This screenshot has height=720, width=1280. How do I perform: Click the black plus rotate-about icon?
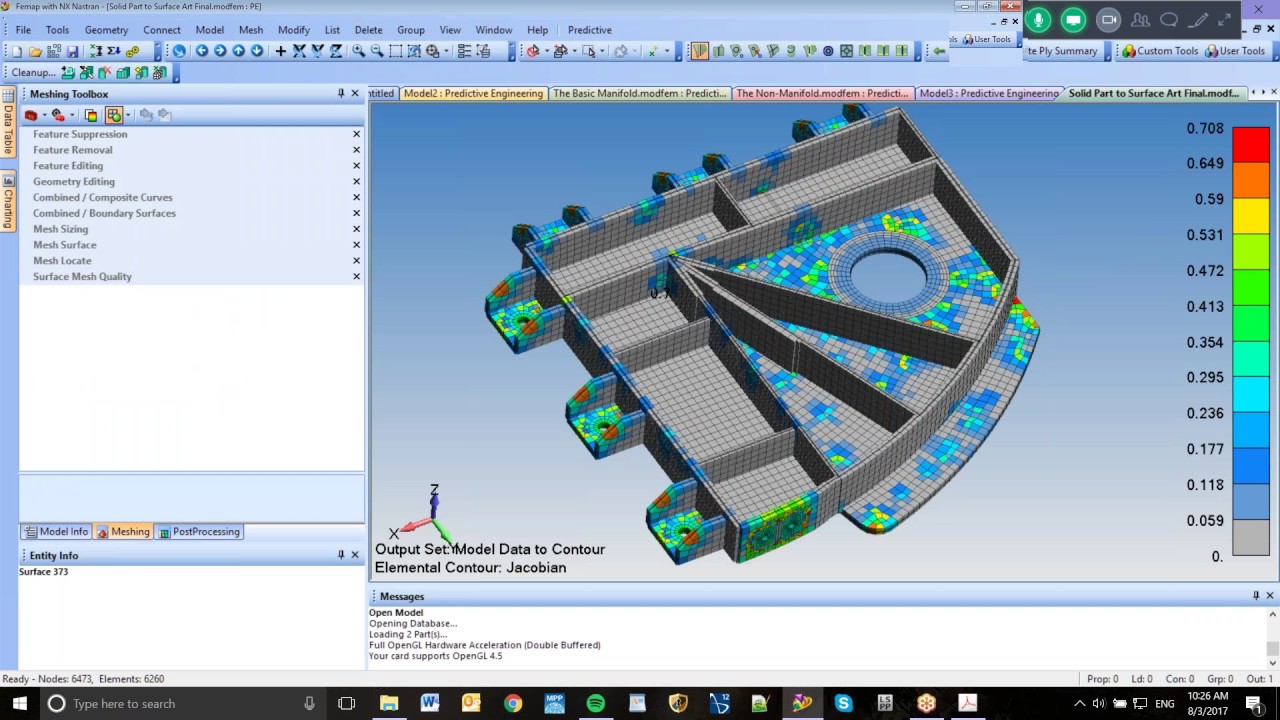tap(281, 51)
